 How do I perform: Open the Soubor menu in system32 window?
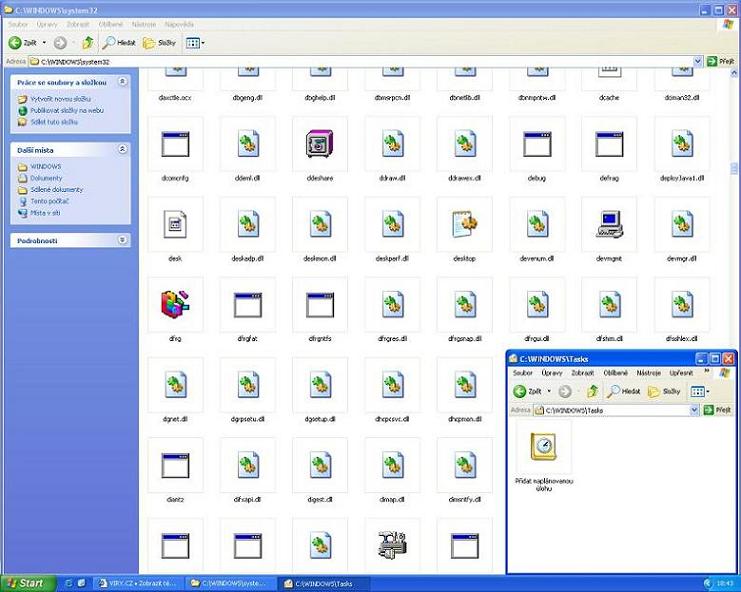18,24
